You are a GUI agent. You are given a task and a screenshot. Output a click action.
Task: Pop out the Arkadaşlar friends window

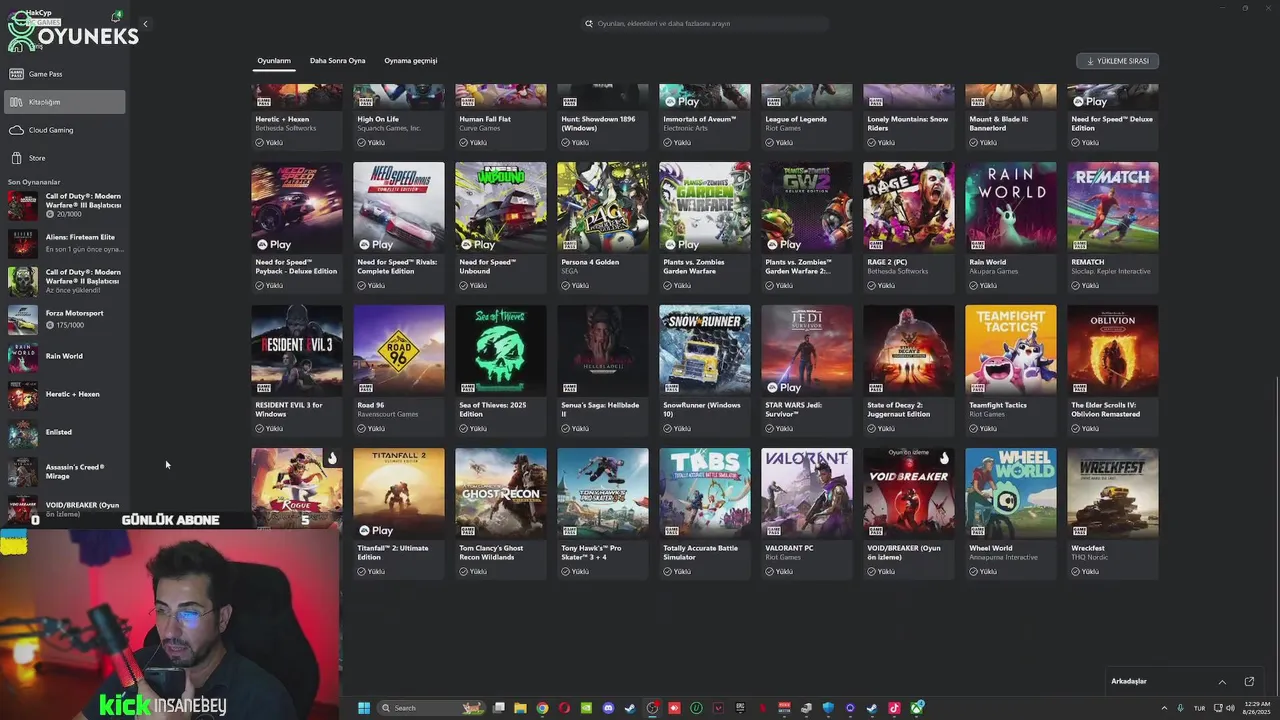pyautogui.click(x=1249, y=682)
